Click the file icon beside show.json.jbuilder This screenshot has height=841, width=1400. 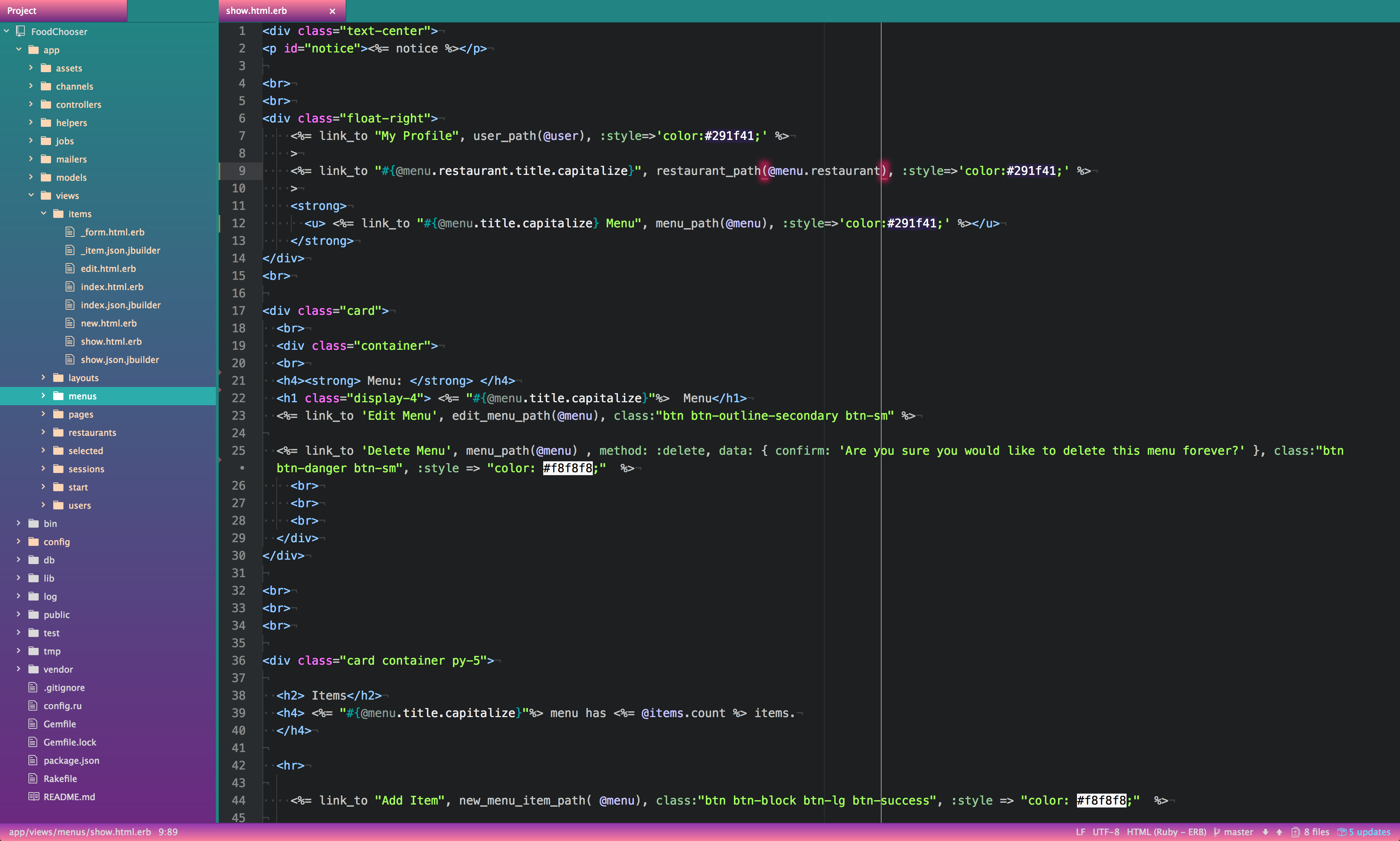[x=70, y=359]
